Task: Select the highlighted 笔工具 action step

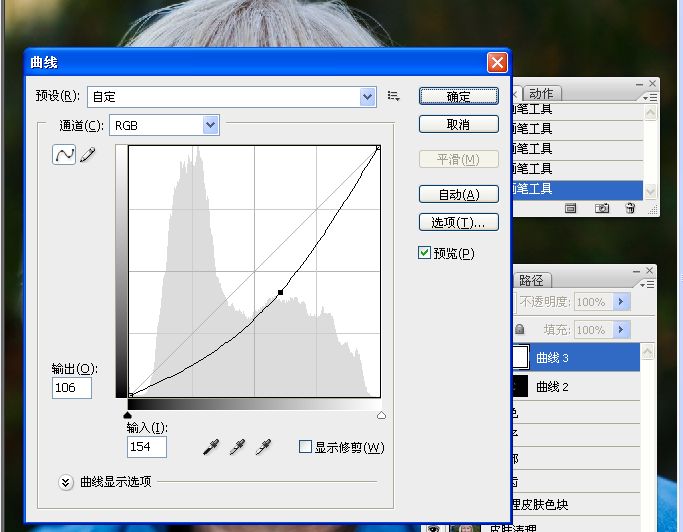Action: [578, 189]
